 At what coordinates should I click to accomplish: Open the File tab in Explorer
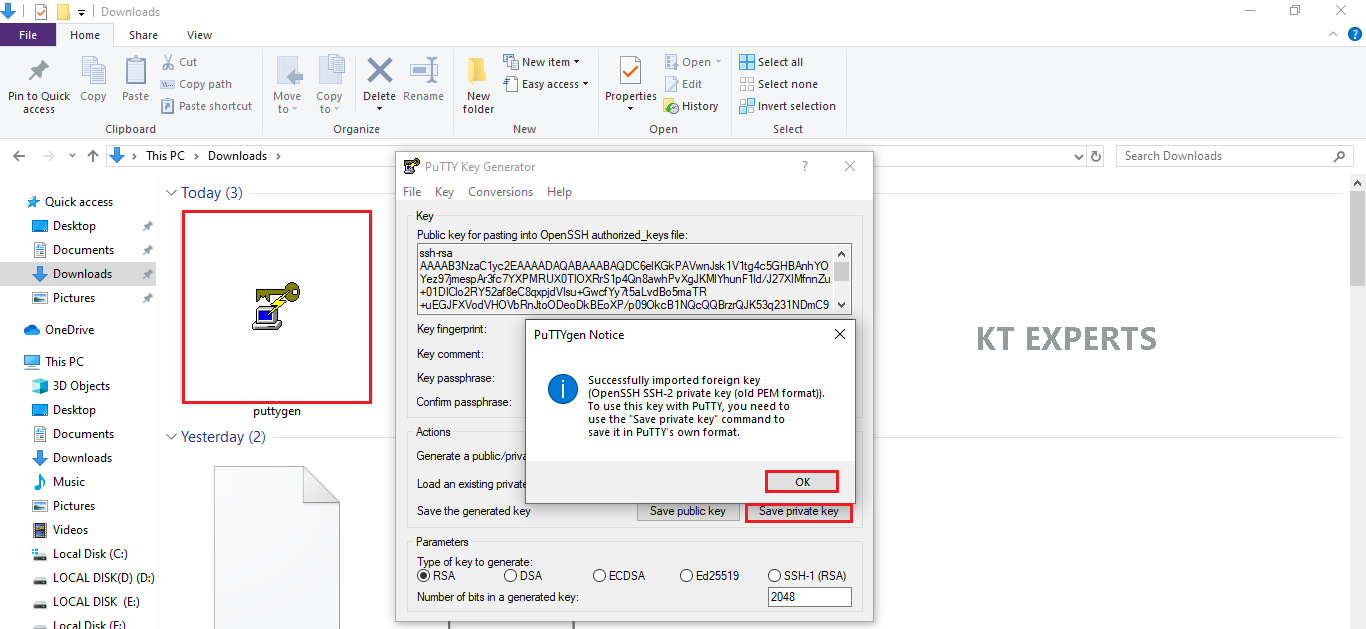(28, 35)
